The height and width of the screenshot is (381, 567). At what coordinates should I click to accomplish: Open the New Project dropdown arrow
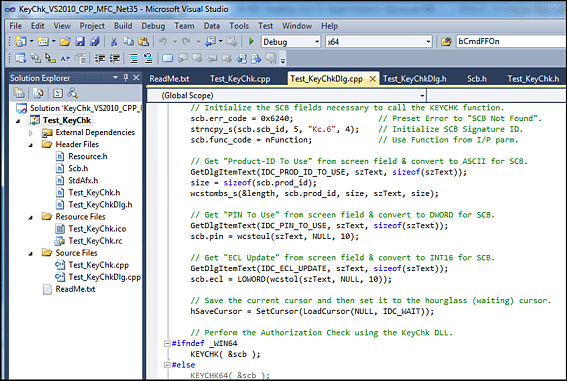point(31,42)
